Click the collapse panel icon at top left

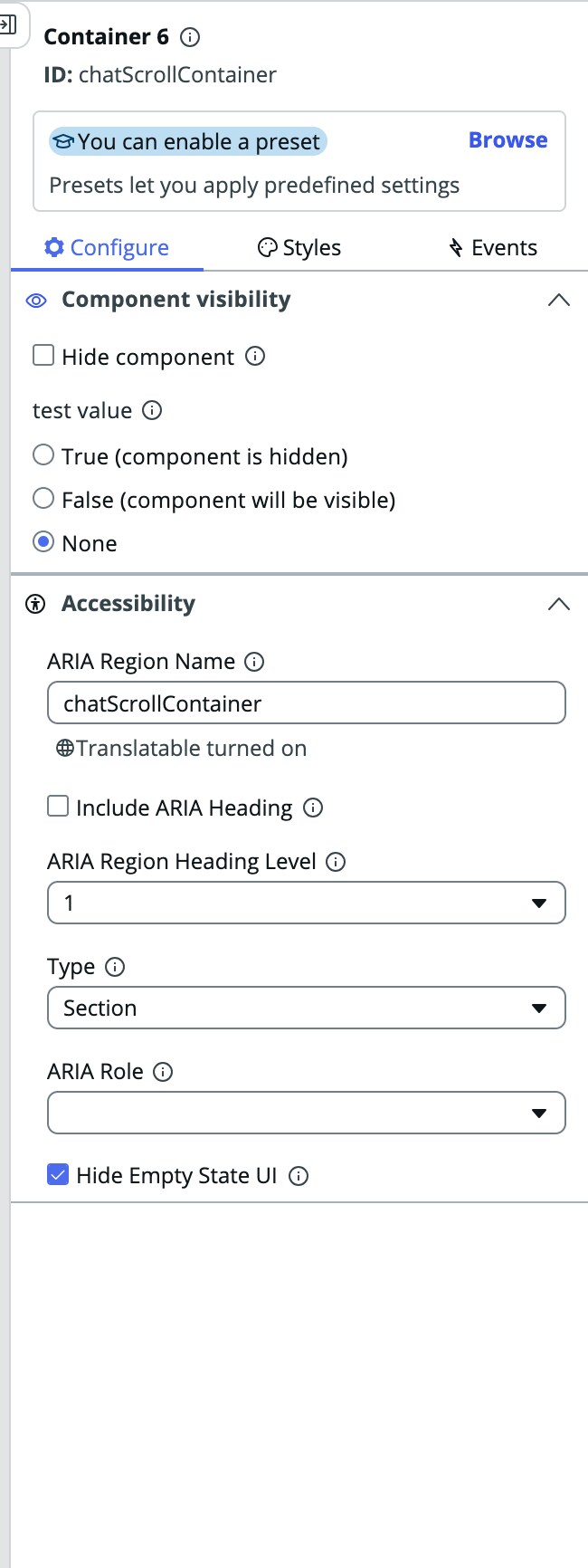[x=8, y=24]
